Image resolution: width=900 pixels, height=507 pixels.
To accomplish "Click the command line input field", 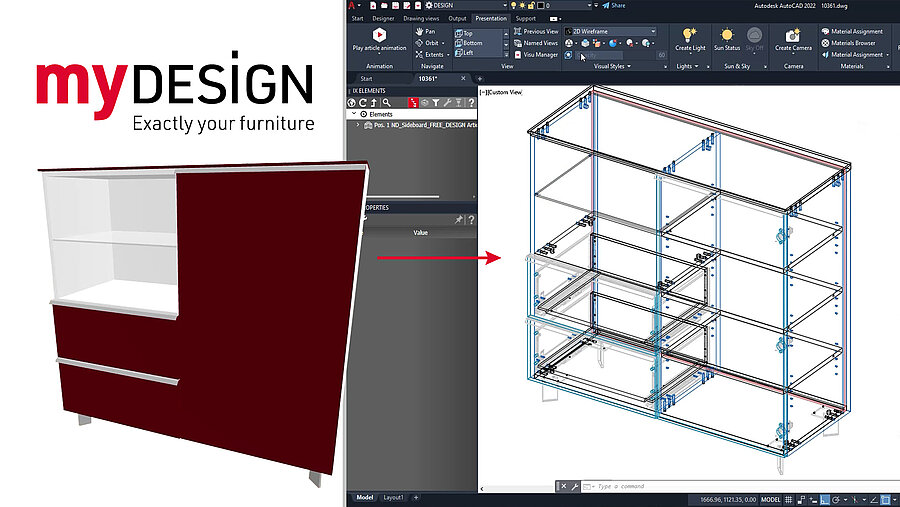I will 740,486.
